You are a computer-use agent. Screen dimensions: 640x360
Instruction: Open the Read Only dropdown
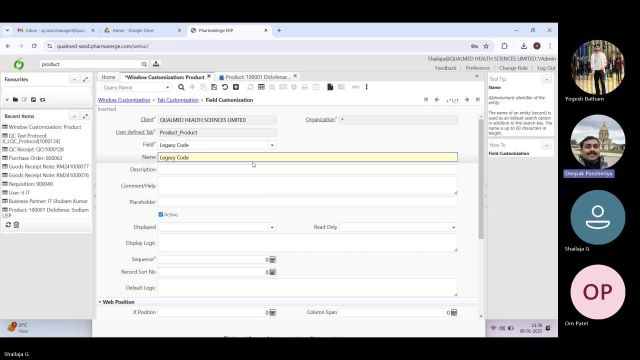[x=453, y=227]
